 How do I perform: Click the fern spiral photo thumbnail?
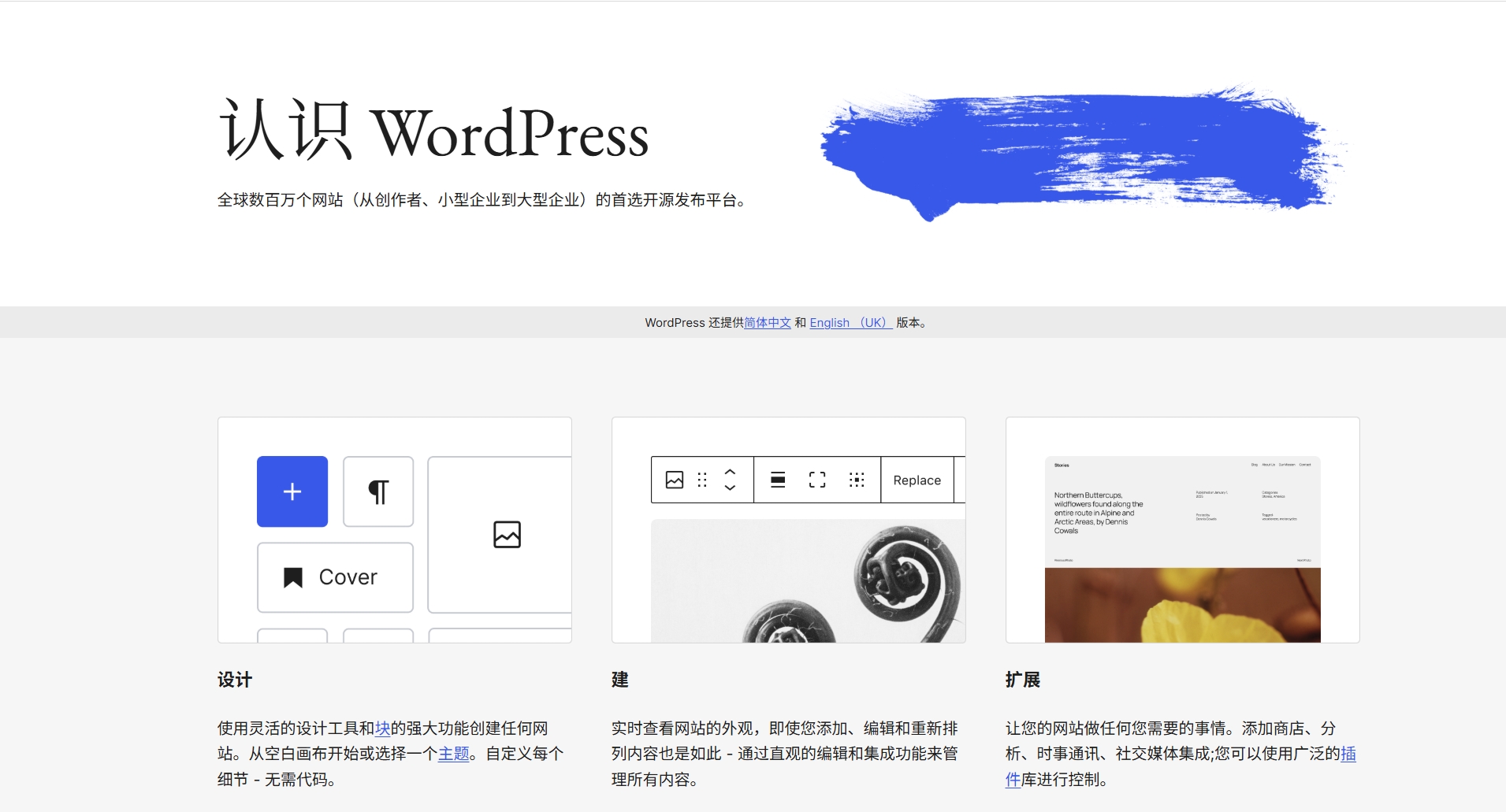(x=808, y=580)
